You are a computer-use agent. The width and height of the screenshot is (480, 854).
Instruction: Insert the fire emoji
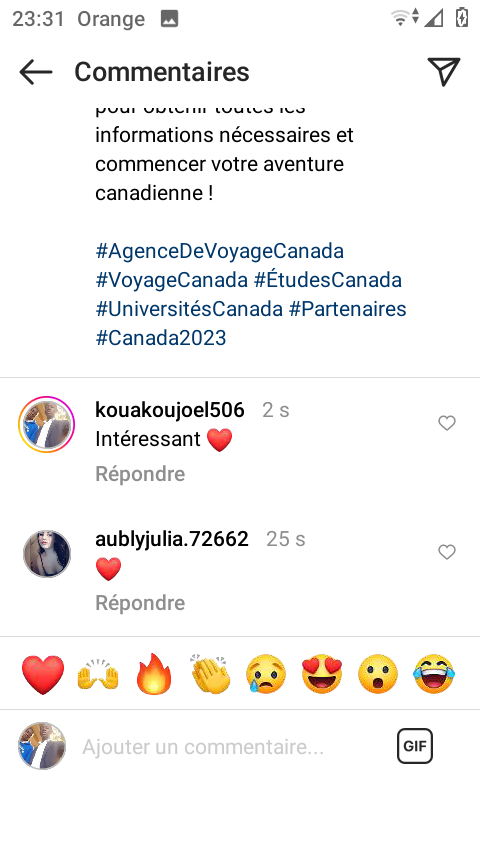click(154, 674)
